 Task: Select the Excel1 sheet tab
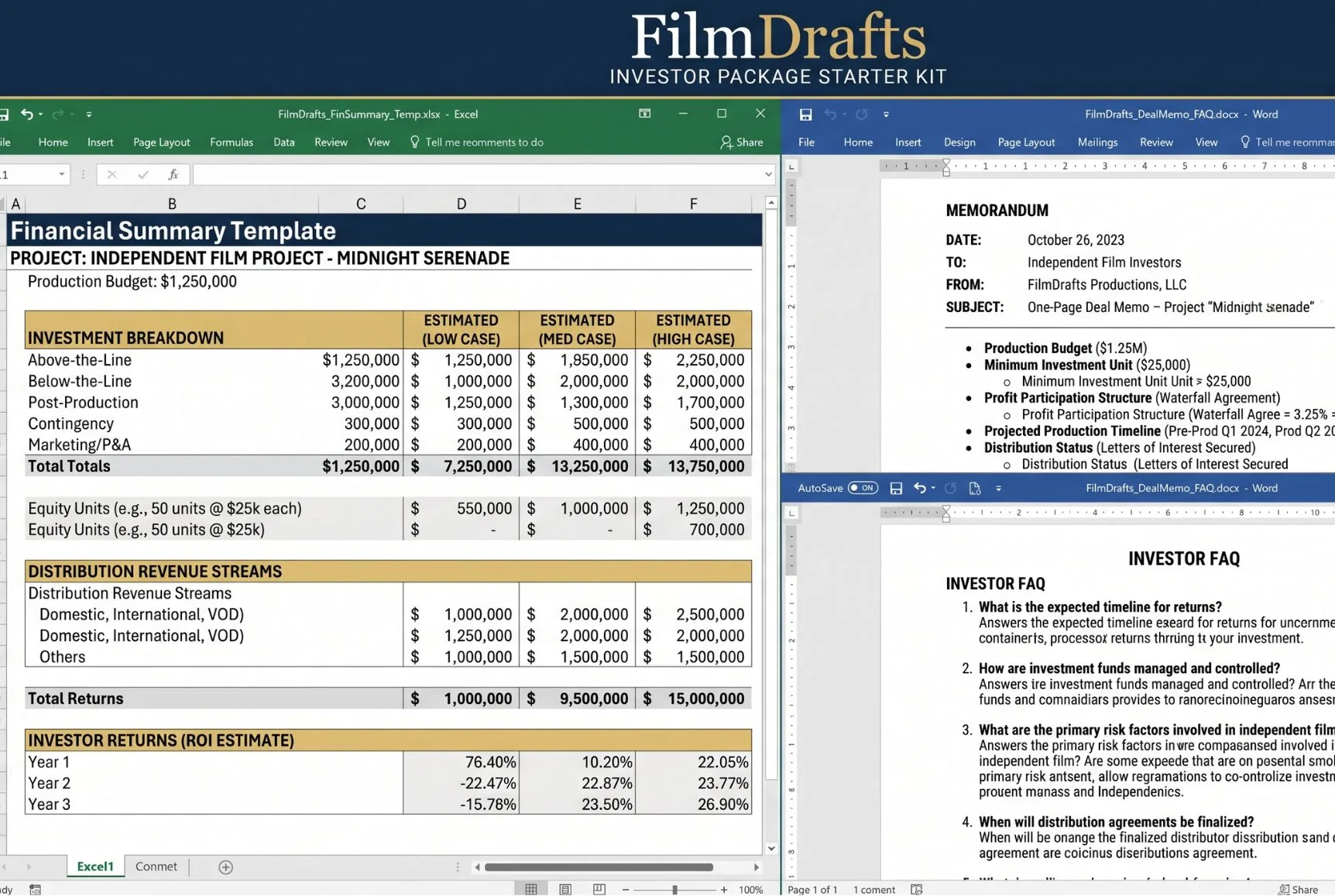[x=95, y=867]
